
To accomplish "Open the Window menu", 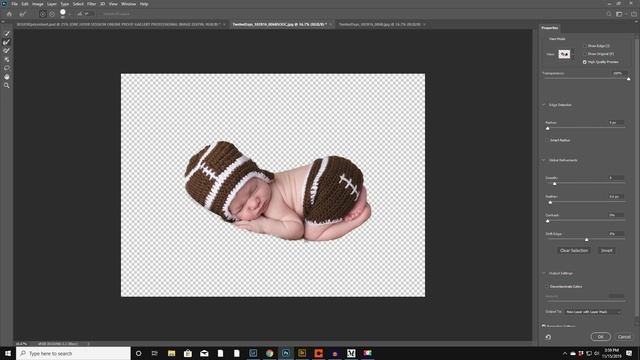I will 128,4.
